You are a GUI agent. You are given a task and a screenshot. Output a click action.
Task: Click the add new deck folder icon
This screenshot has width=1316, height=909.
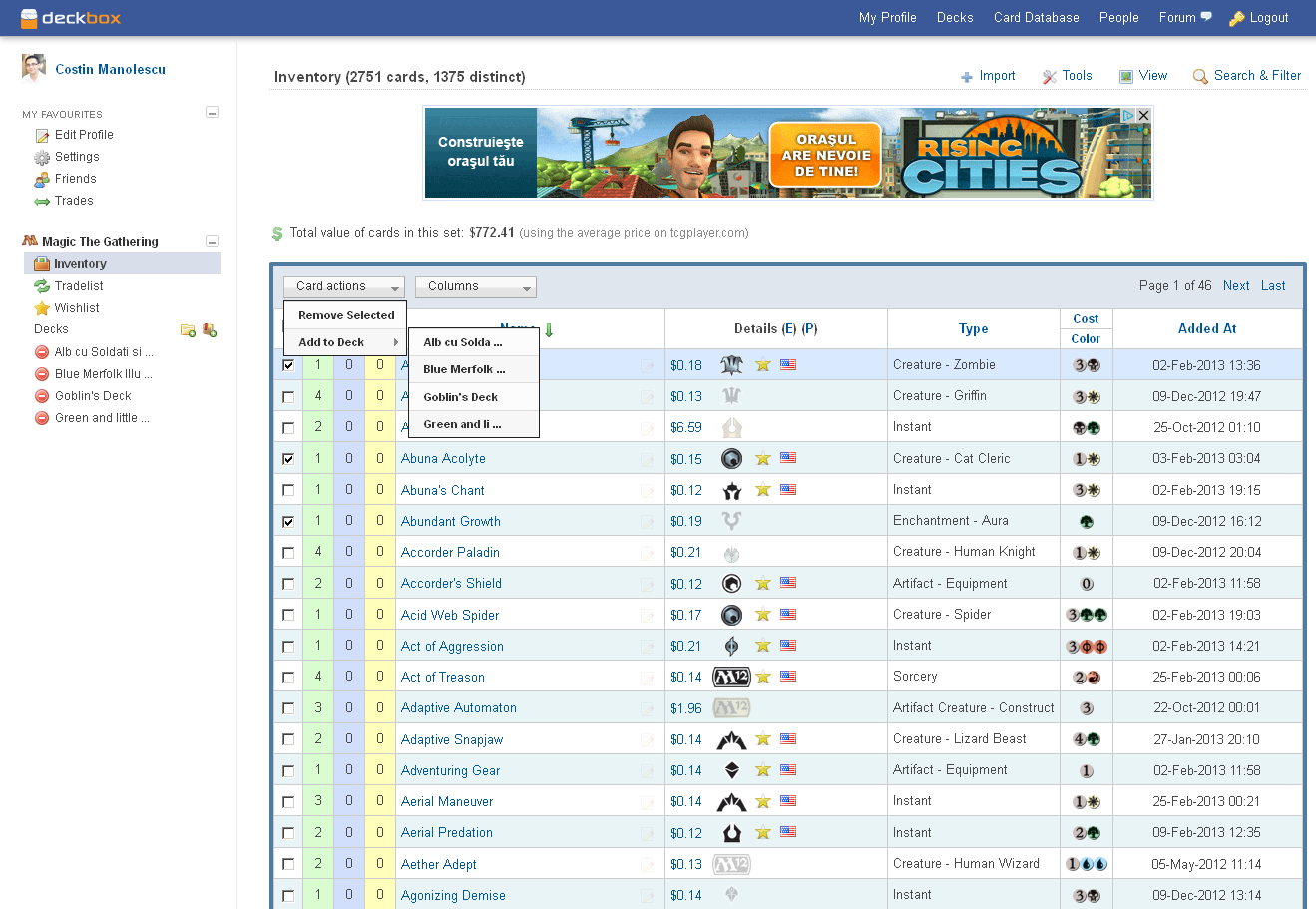(x=188, y=330)
